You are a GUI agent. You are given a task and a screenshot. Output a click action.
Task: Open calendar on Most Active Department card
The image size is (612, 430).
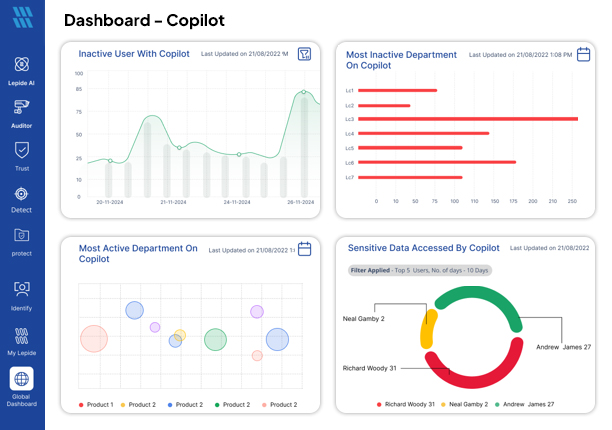pyautogui.click(x=306, y=249)
